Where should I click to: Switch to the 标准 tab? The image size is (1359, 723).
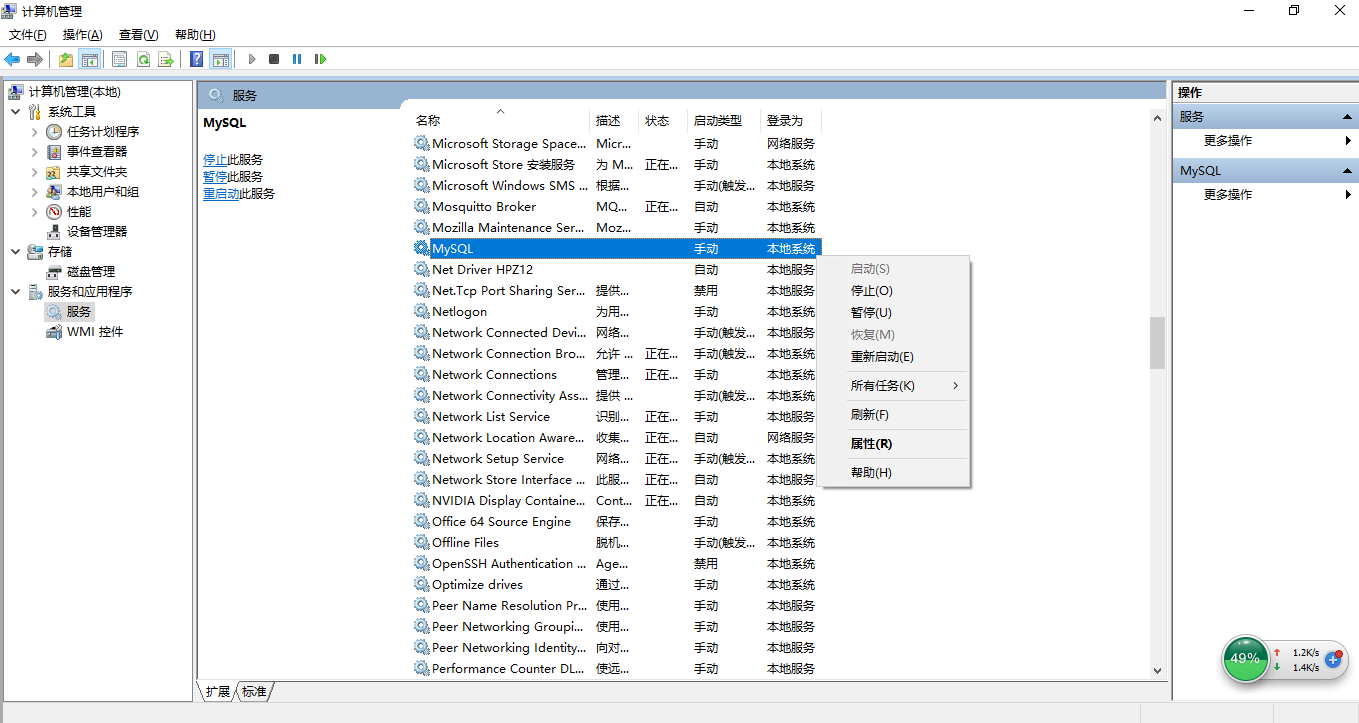point(255,691)
